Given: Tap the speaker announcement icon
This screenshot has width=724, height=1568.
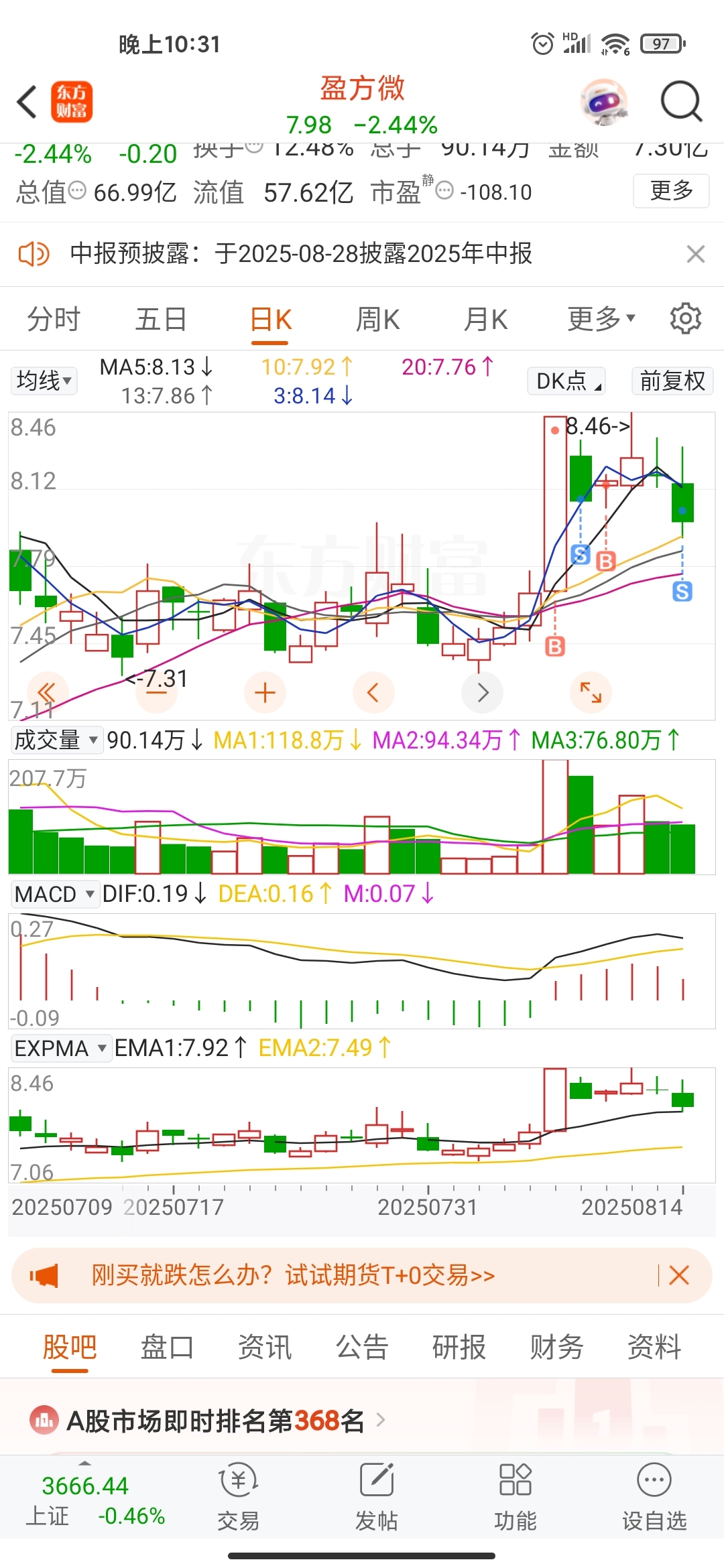Looking at the screenshot, I should [33, 254].
